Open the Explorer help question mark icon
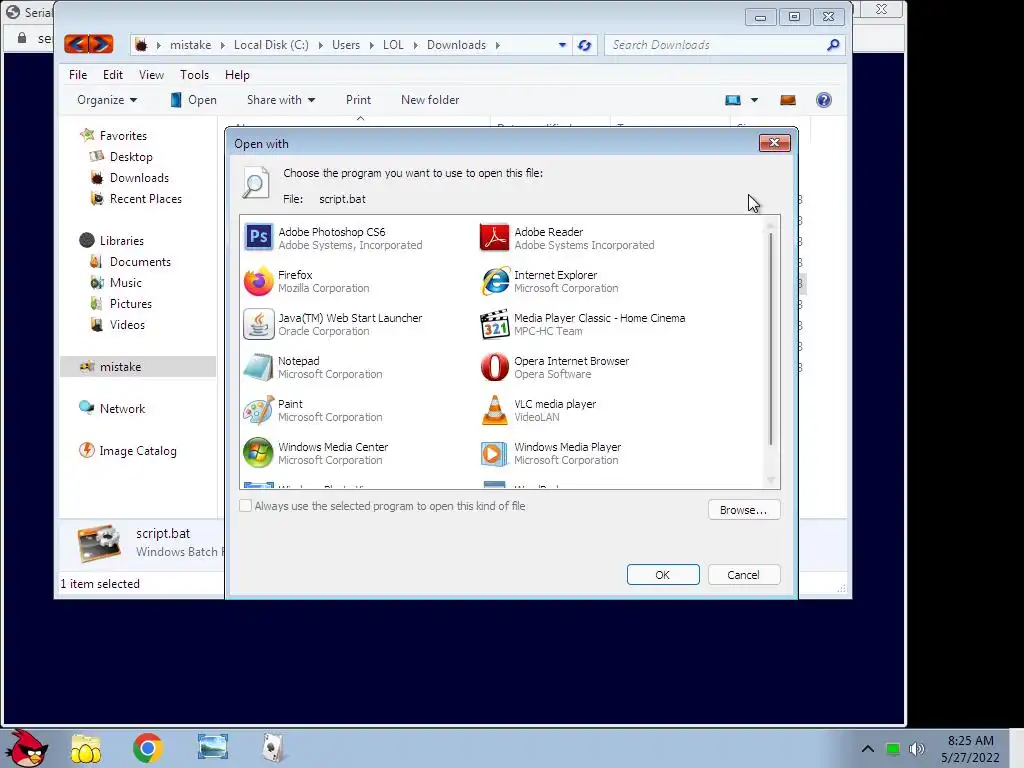 (824, 100)
